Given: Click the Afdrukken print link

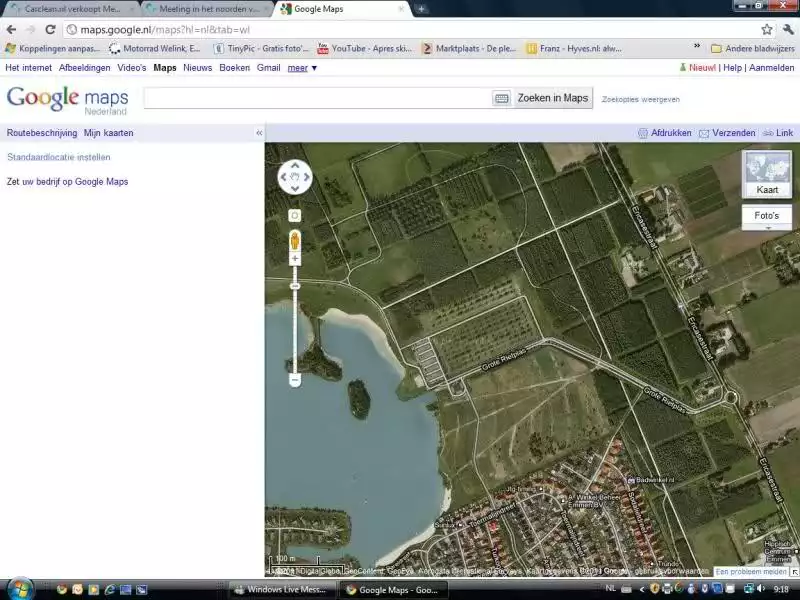Looking at the screenshot, I should 665,133.
